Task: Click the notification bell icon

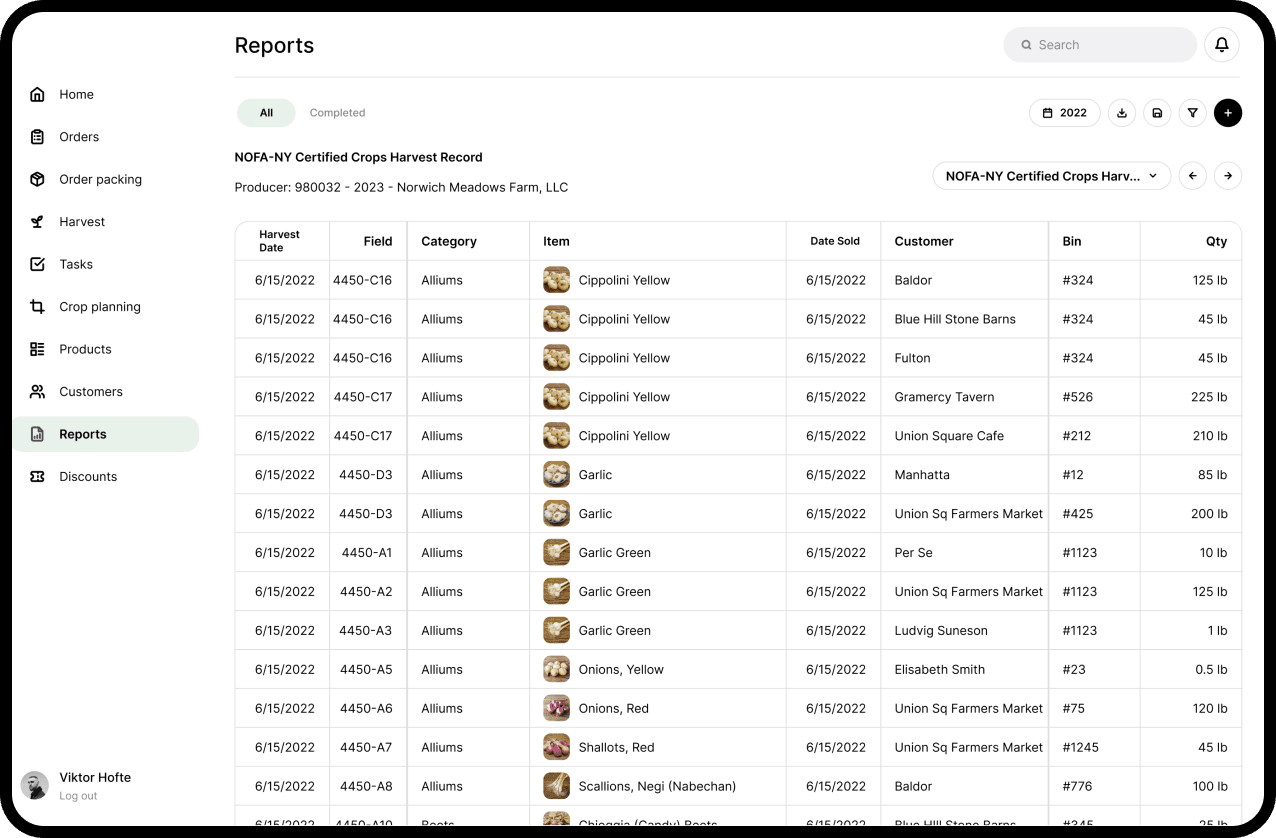Action: tap(1222, 45)
